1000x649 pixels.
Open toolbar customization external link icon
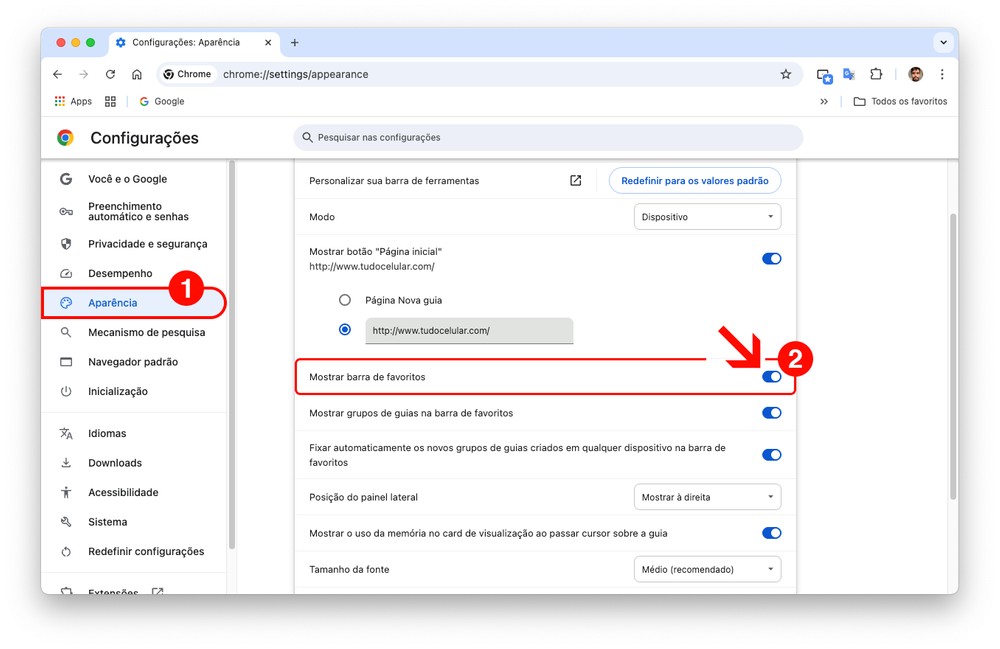575,181
